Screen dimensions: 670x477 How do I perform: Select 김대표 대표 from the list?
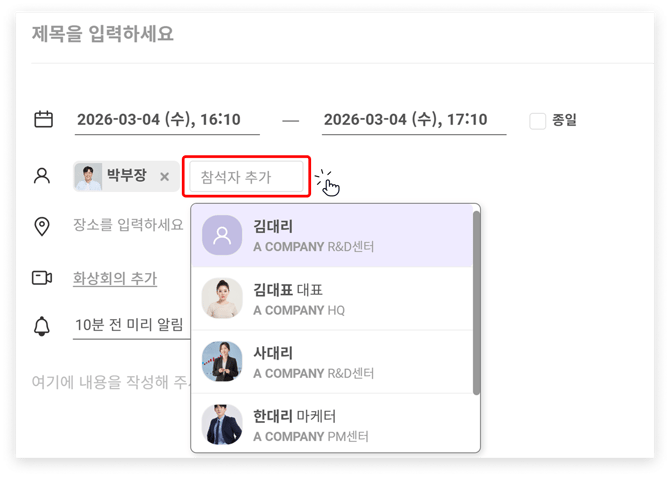point(340,299)
